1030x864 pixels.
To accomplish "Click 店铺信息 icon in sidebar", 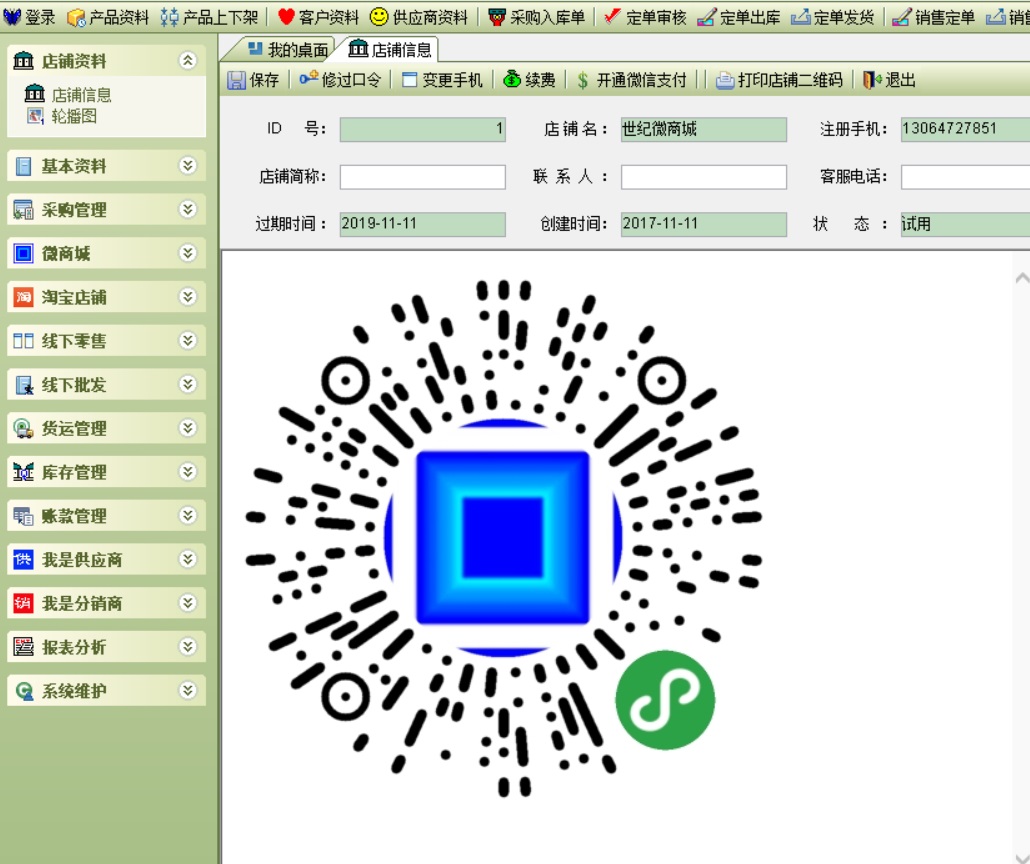I will [x=34, y=94].
